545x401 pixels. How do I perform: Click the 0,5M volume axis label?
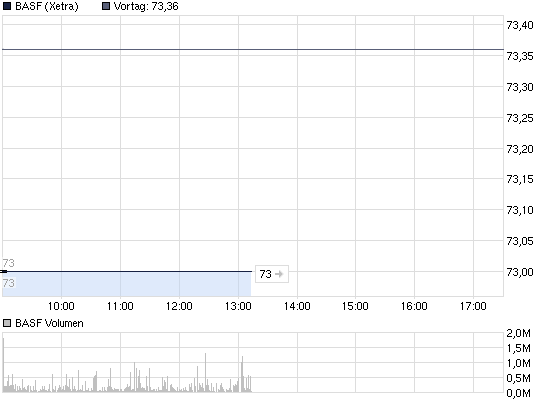coord(518,378)
